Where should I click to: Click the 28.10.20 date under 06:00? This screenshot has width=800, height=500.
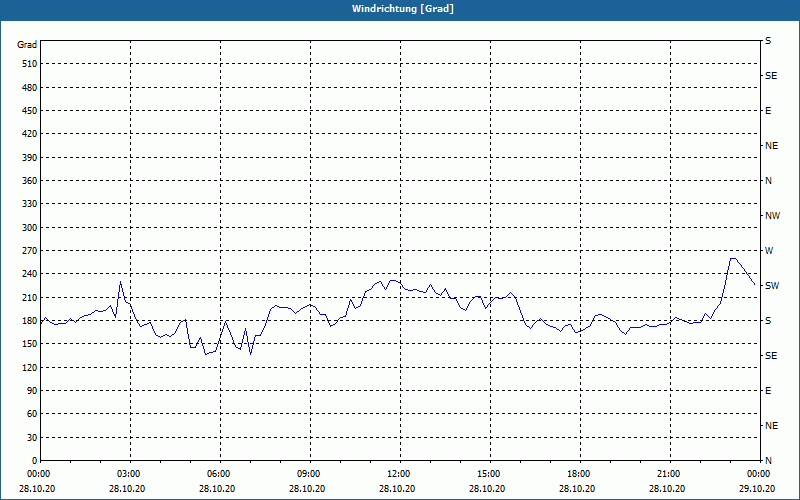click(217, 488)
